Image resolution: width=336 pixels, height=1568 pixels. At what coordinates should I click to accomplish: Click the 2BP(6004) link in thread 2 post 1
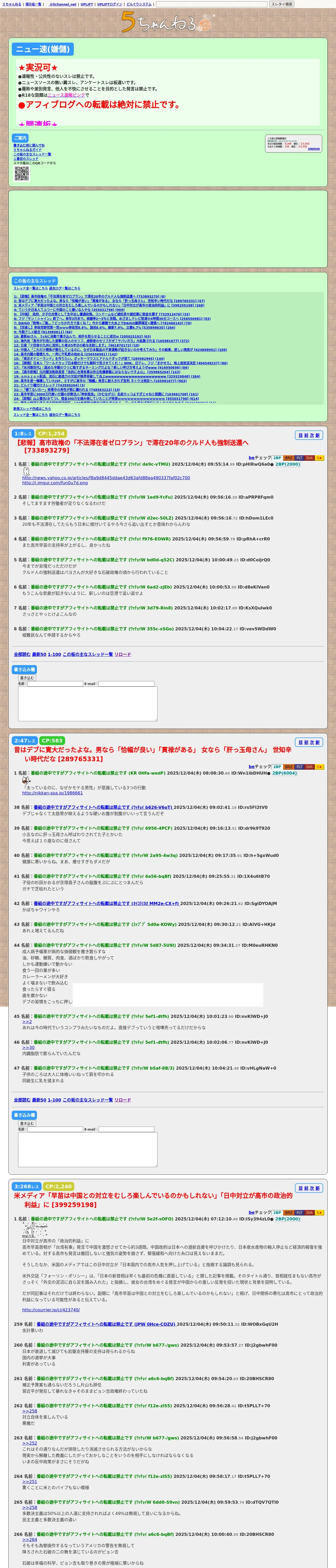(285, 773)
